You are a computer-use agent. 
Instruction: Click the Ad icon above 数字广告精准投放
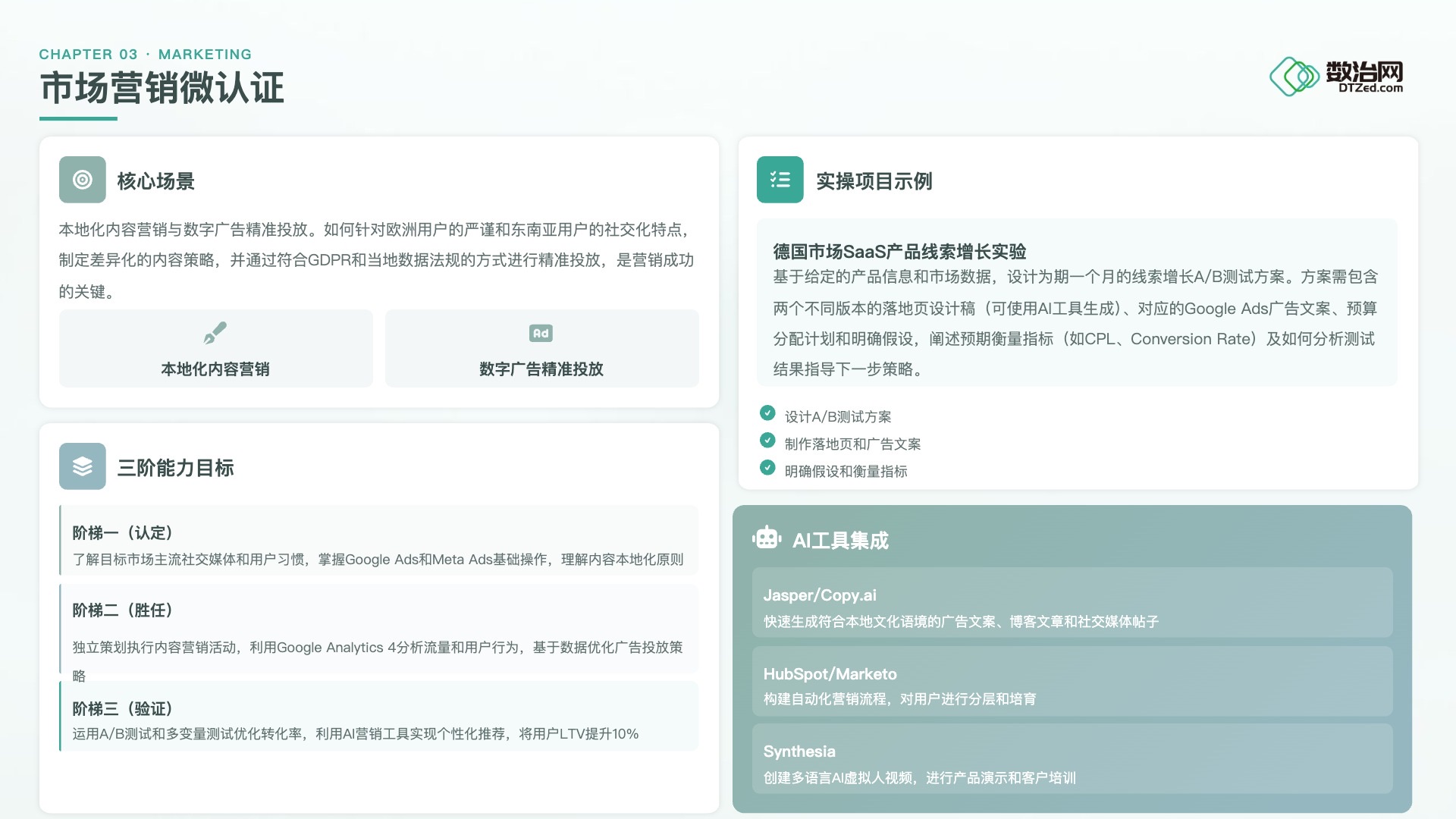pos(541,333)
